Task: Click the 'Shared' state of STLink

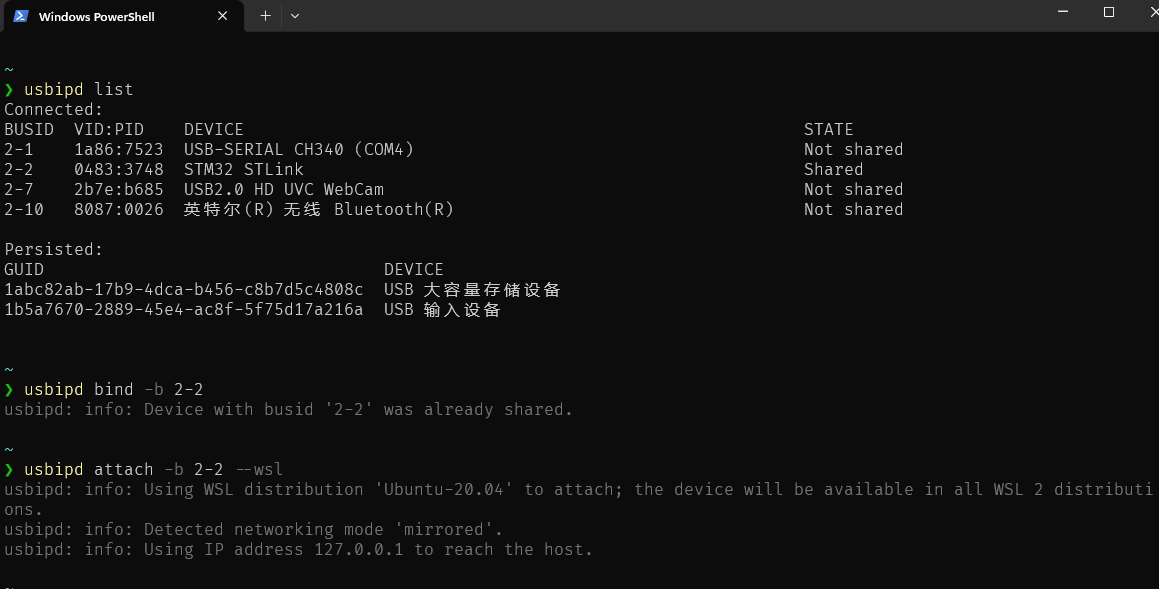Action: (x=833, y=170)
